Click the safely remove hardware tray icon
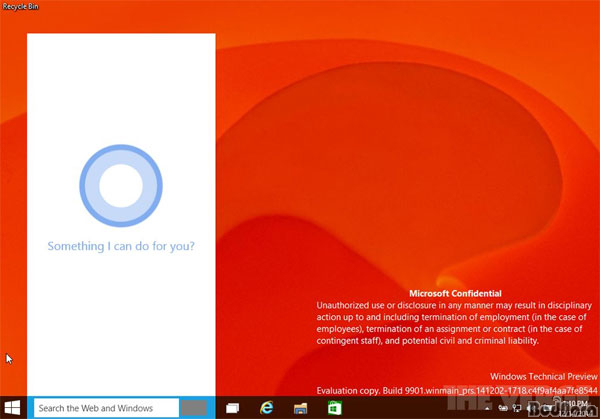 [503, 409]
